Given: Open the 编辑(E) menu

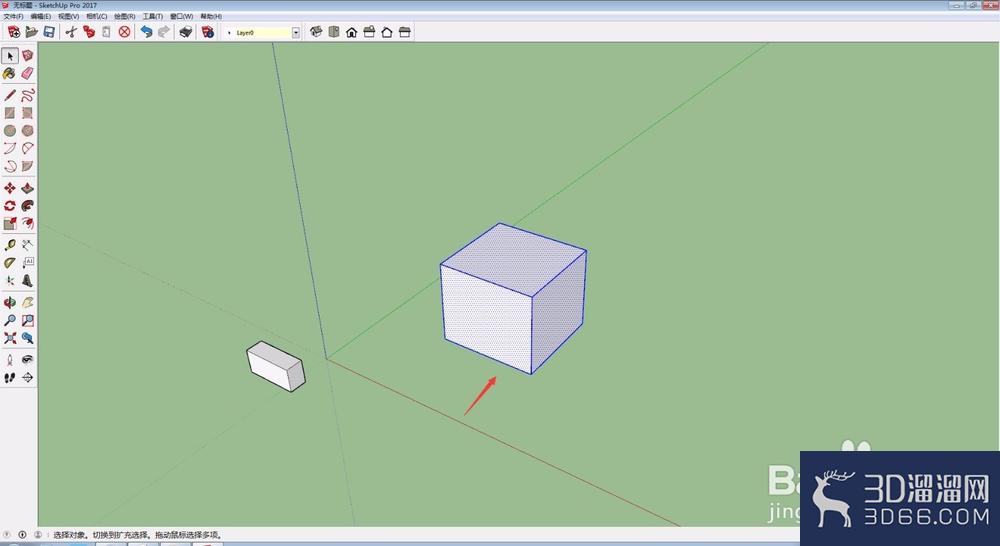Looking at the screenshot, I should (x=41, y=17).
